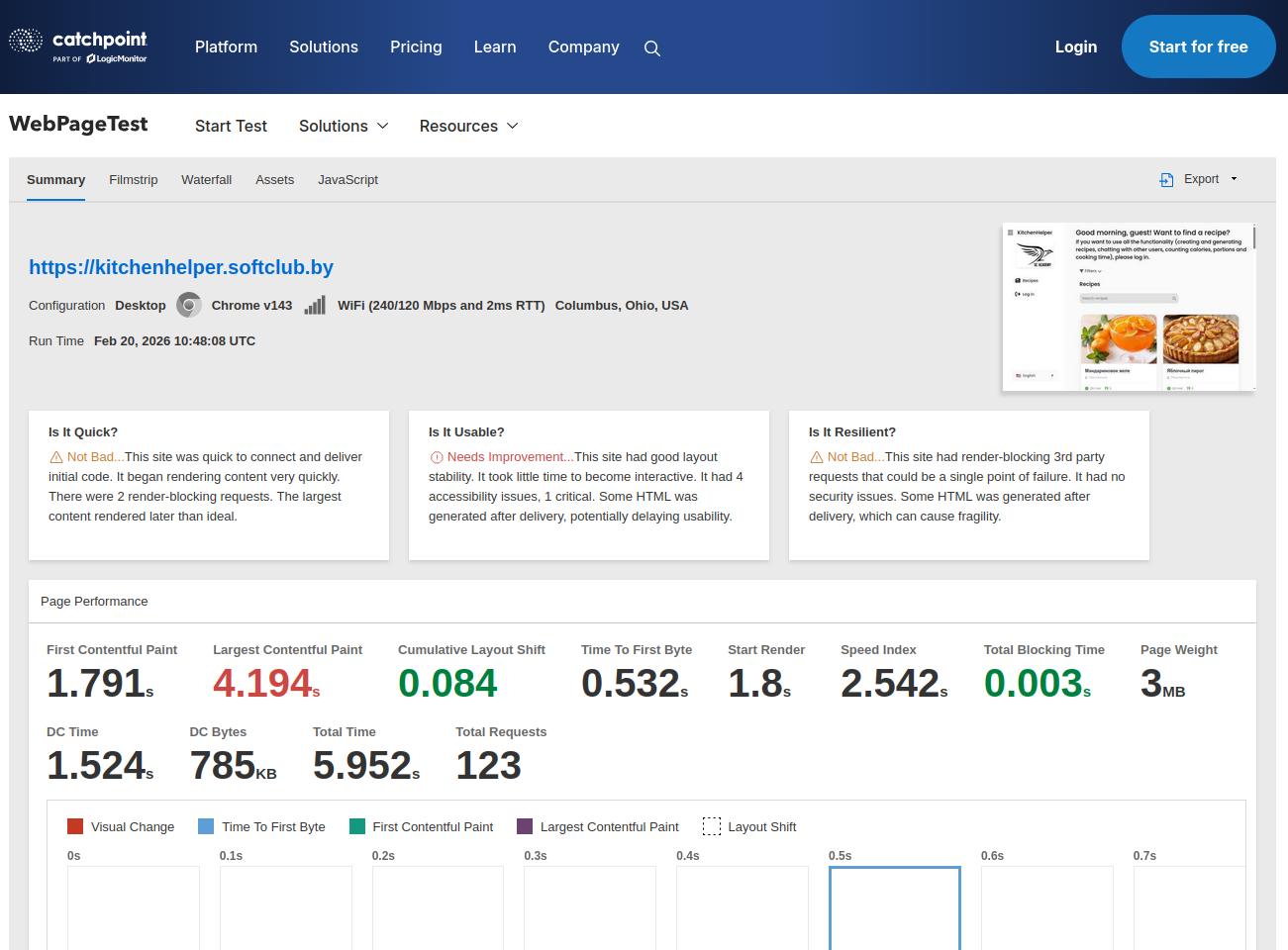The image size is (1288, 950).
Task: Switch to the Filmstrip tab
Action: pyautogui.click(x=133, y=180)
